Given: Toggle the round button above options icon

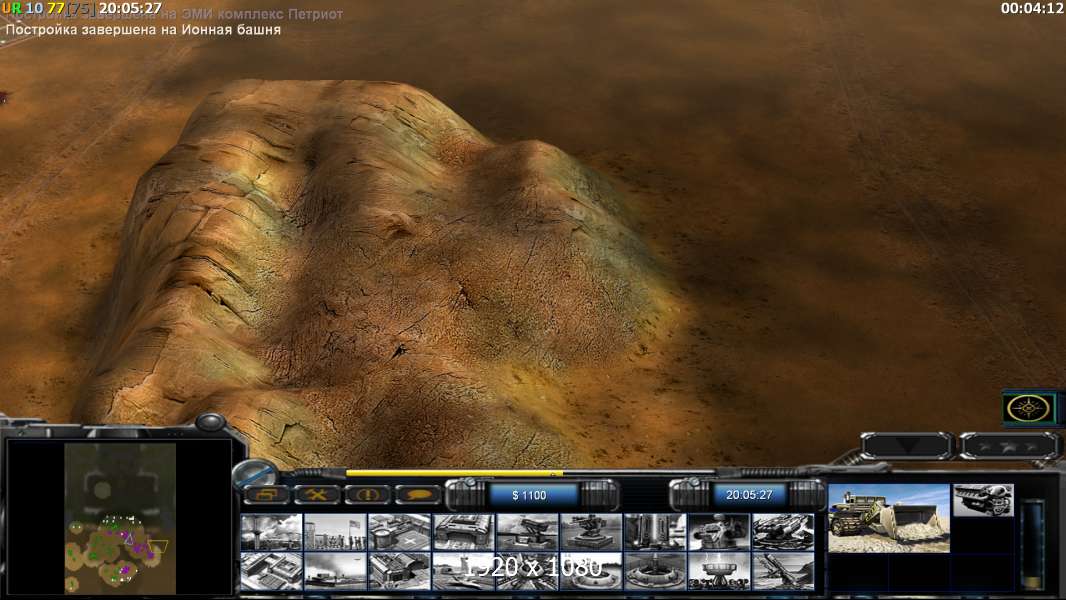Looking at the screenshot, I should tap(256, 472).
